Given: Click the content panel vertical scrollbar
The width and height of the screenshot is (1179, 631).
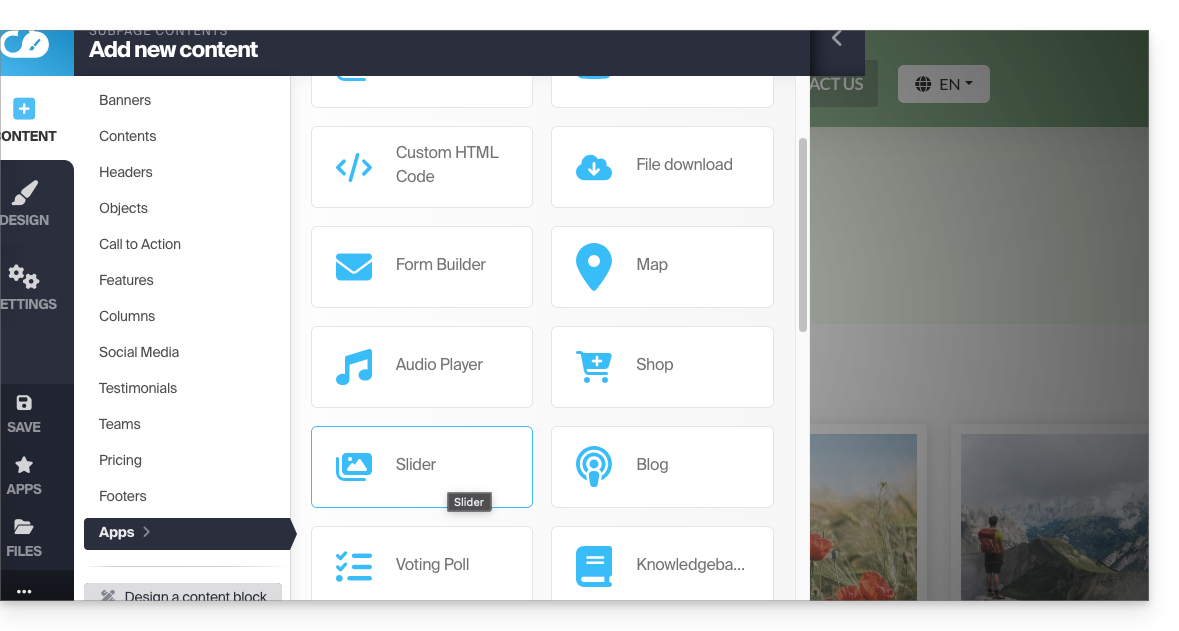Looking at the screenshot, I should click(x=803, y=235).
